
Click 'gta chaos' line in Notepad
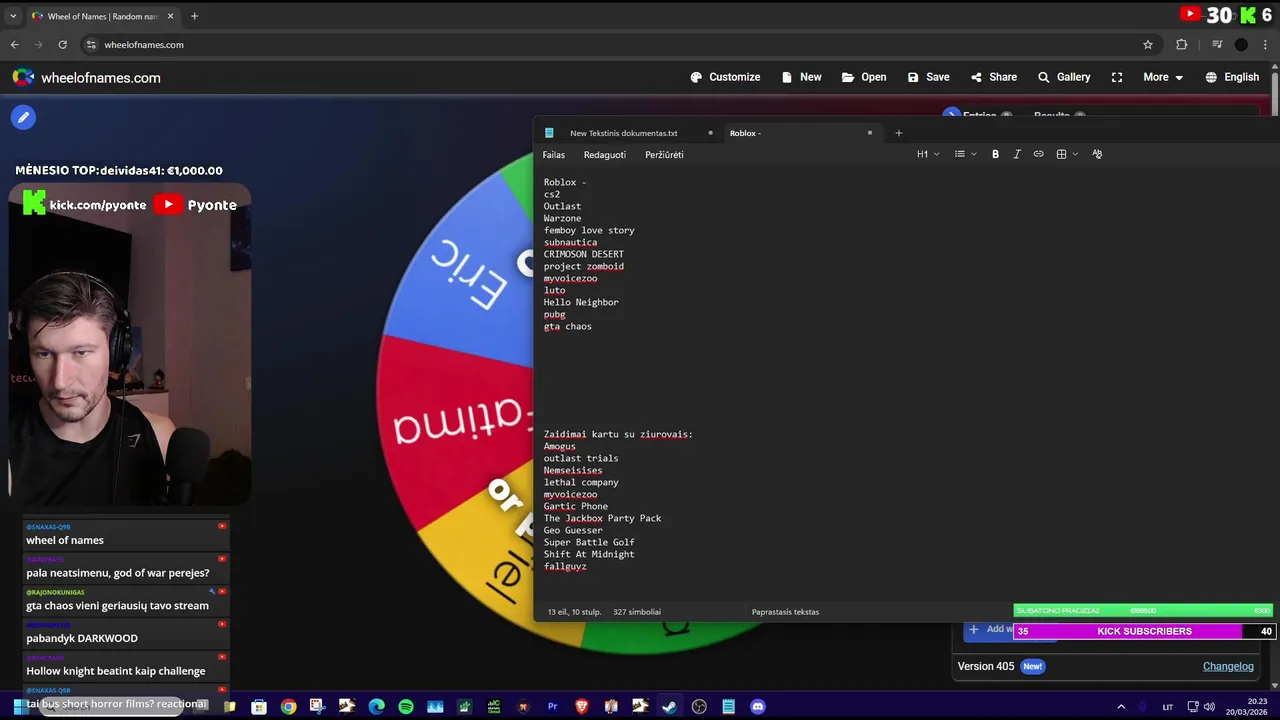568,326
